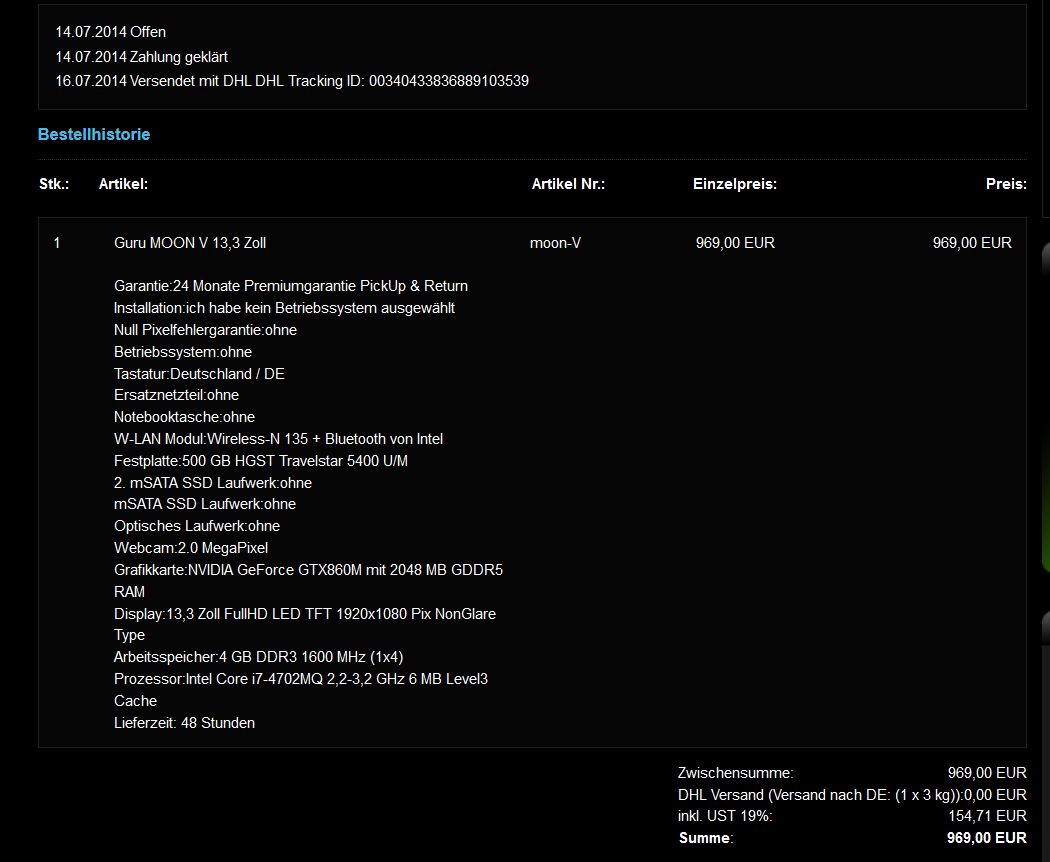Screen dimensions: 1050x862
Task: Click the DHL Versand shipping cost line
Action: (851, 795)
